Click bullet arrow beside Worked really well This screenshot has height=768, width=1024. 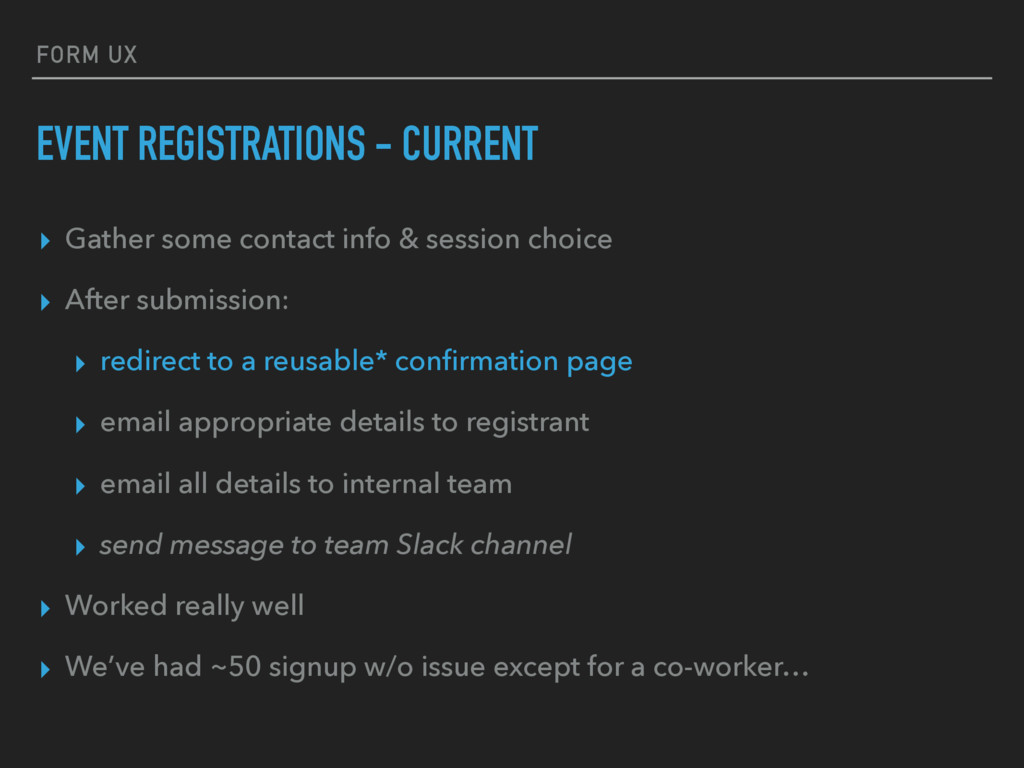(45, 609)
